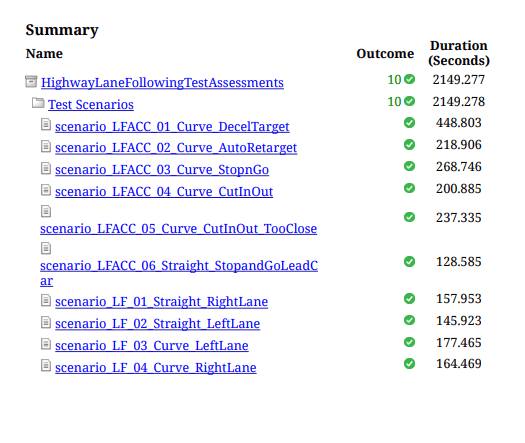This screenshot has height=443, width=525.
Task: Open scenario_LF_03_Curve_LeftLane link
Action: [152, 346]
